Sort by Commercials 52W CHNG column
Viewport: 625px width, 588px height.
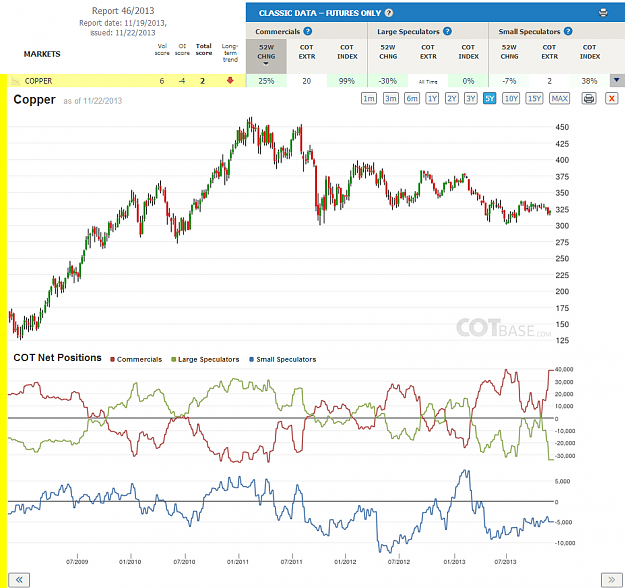click(x=266, y=56)
